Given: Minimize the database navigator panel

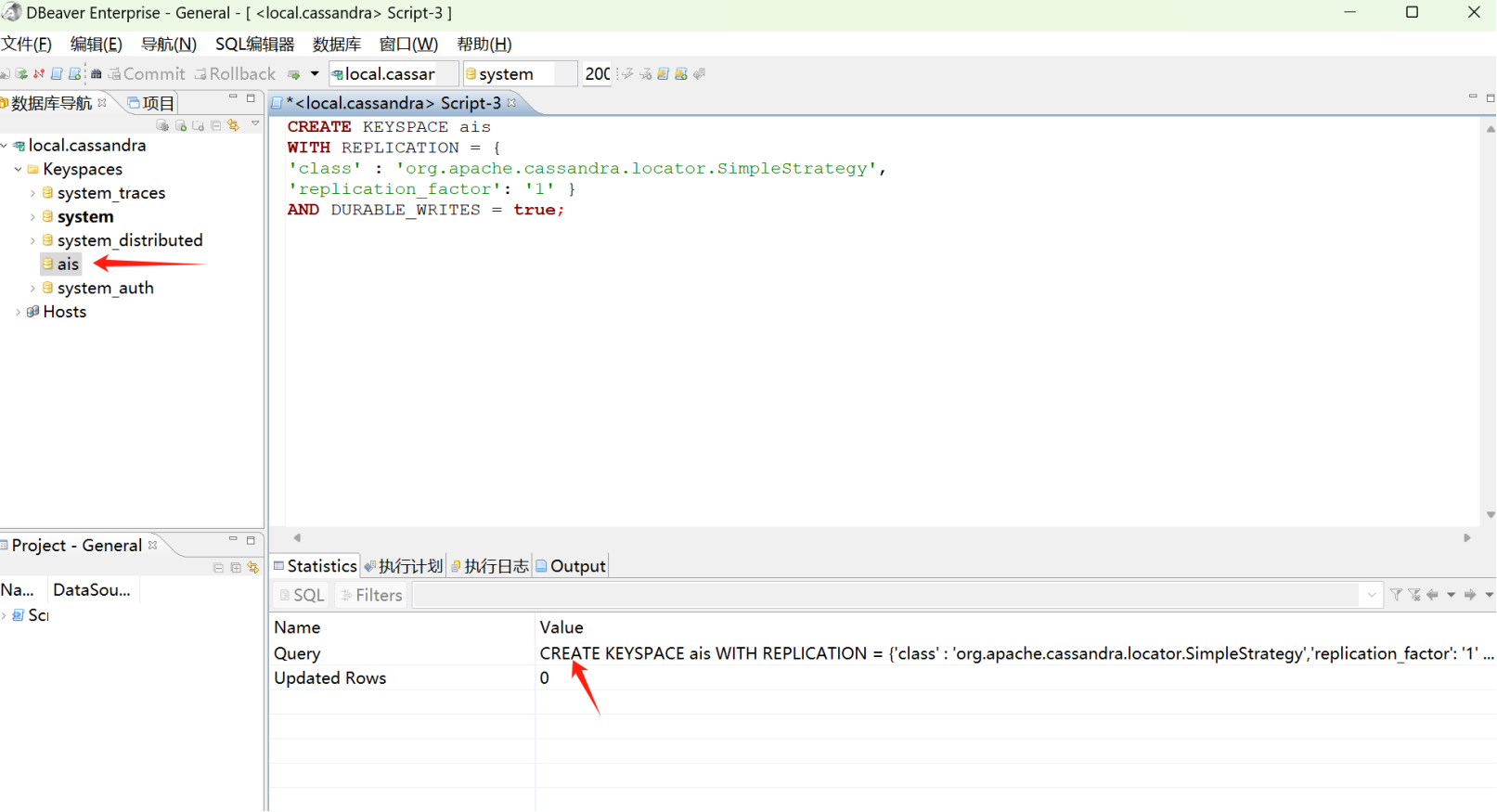Looking at the screenshot, I should coord(233,97).
